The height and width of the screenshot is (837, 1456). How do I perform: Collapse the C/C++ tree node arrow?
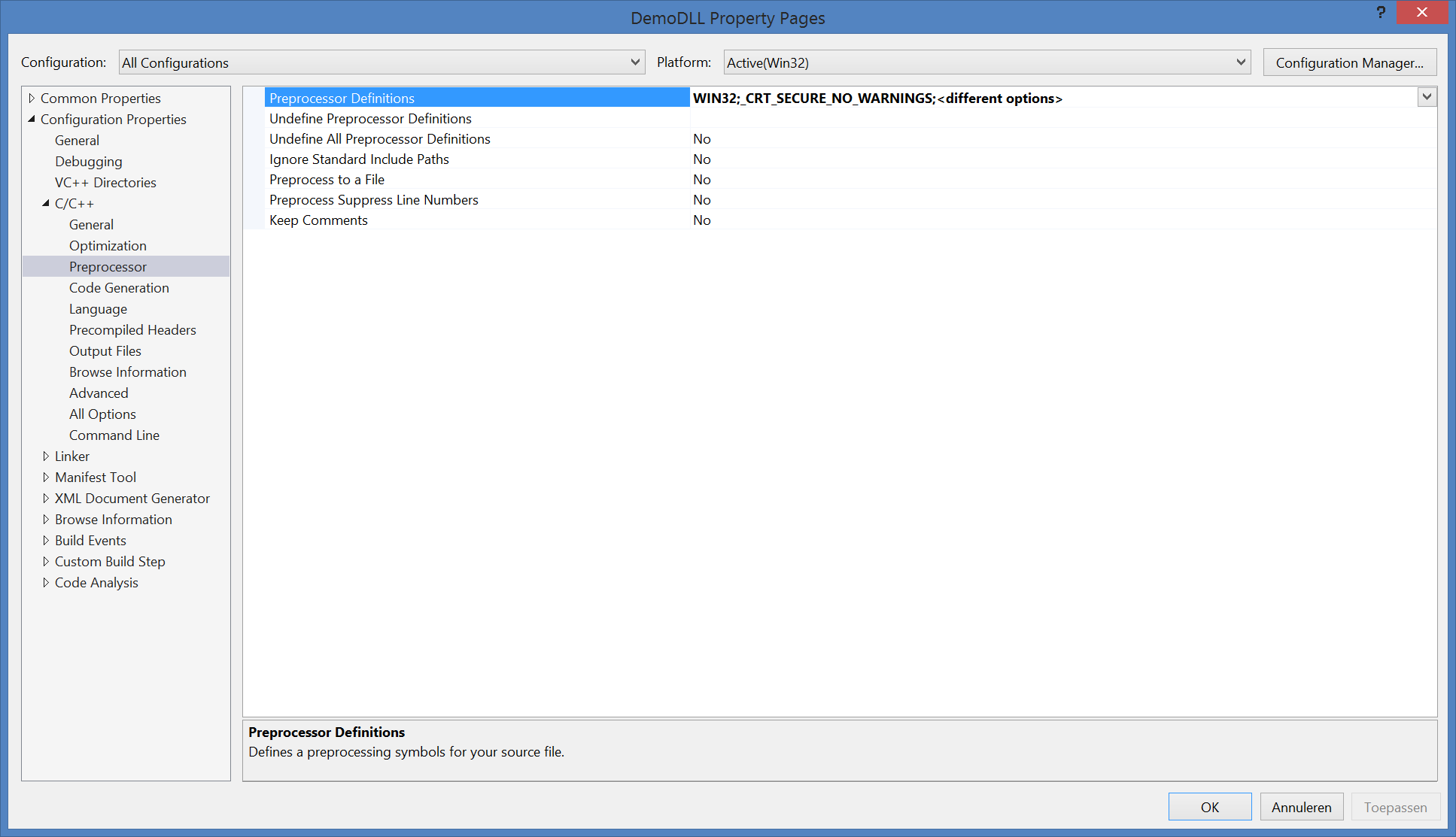pos(46,203)
